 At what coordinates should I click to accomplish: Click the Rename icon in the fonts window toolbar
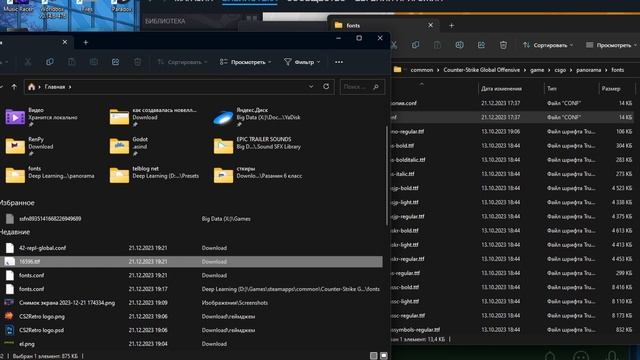[459, 45]
